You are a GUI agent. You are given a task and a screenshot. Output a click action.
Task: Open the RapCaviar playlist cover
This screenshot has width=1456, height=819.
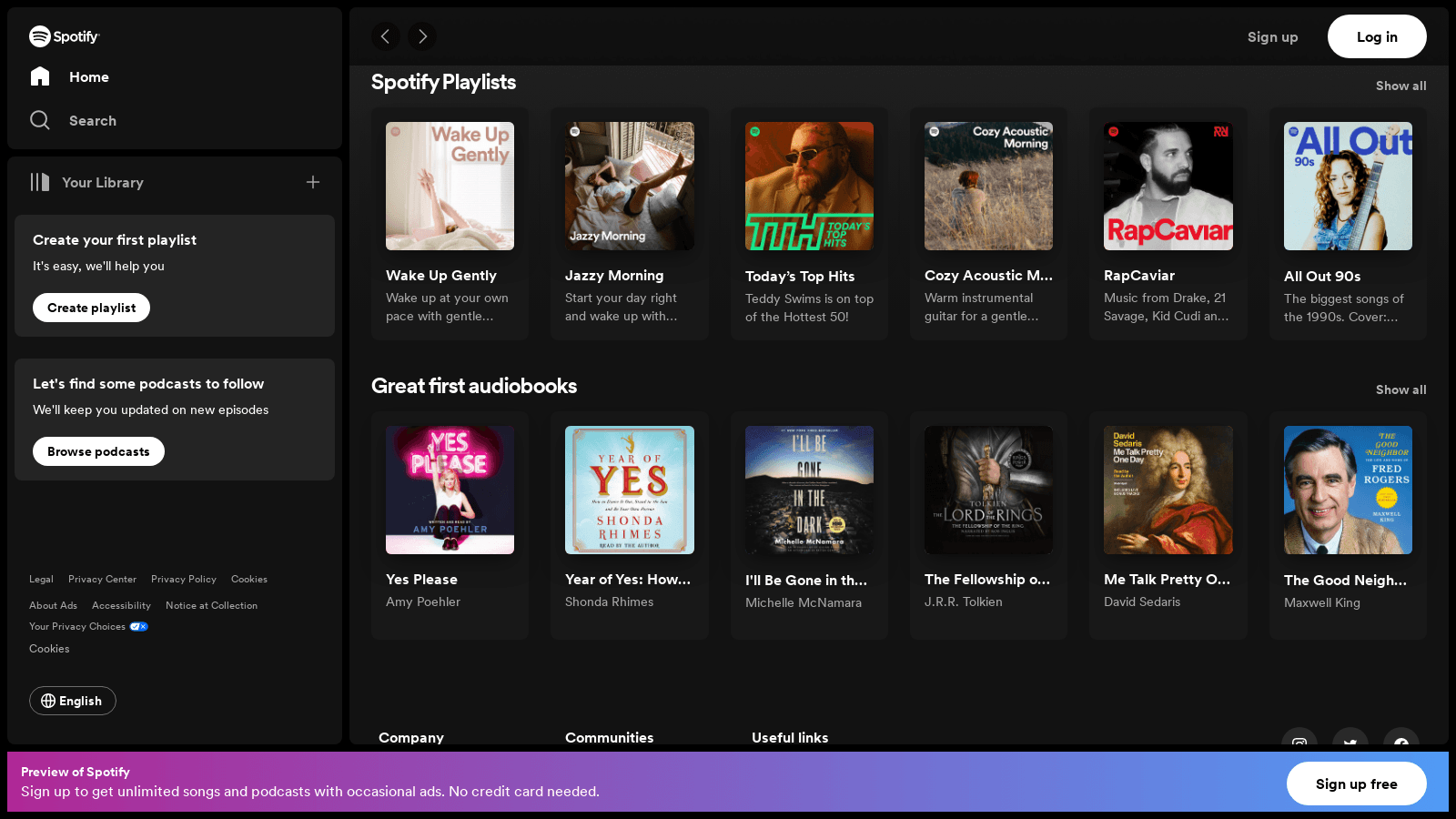point(1168,186)
